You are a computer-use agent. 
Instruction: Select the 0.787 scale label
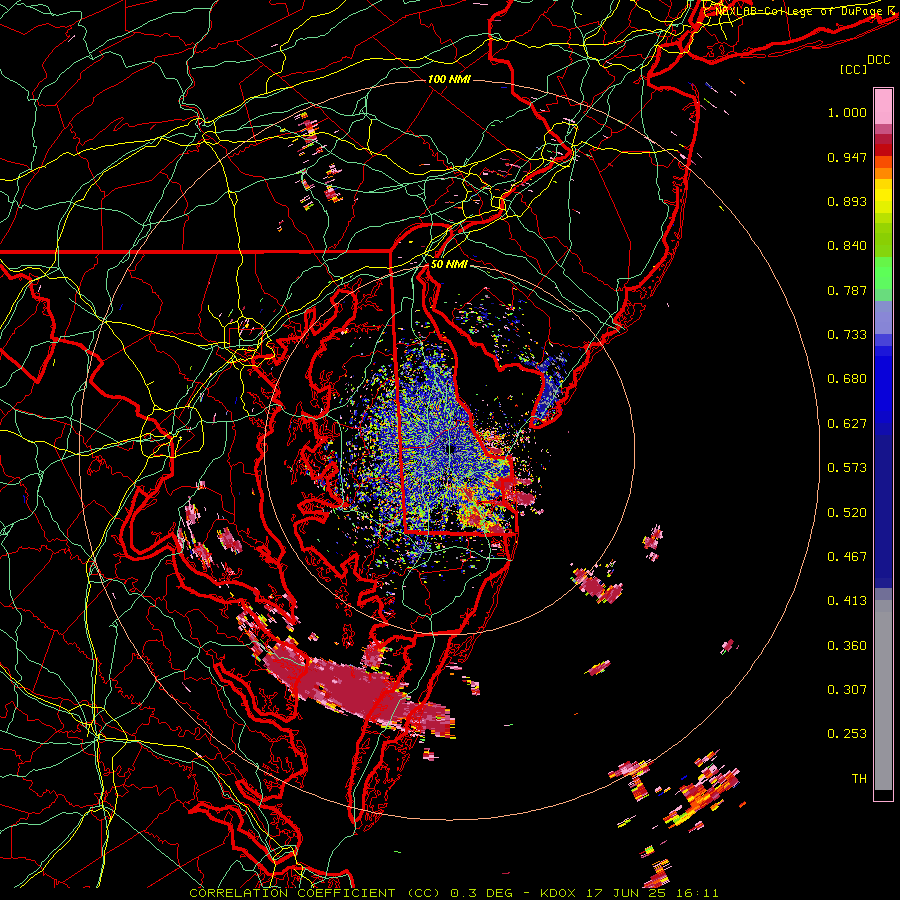[847, 290]
